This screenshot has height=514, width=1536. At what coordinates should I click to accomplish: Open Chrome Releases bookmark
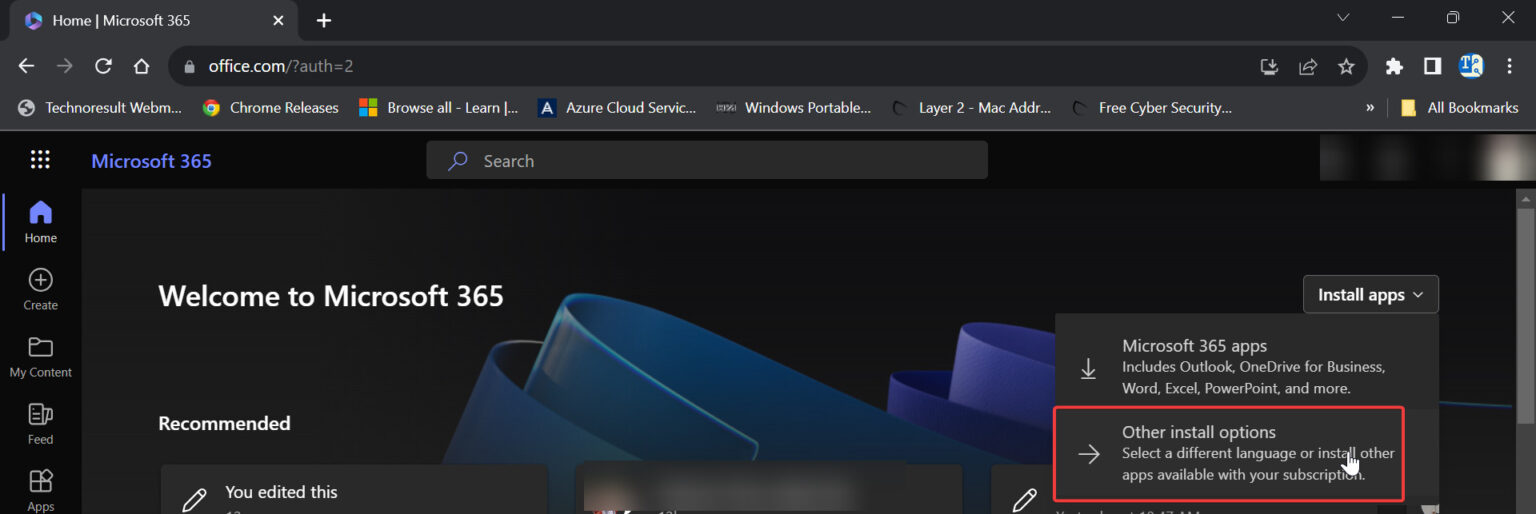pos(270,108)
